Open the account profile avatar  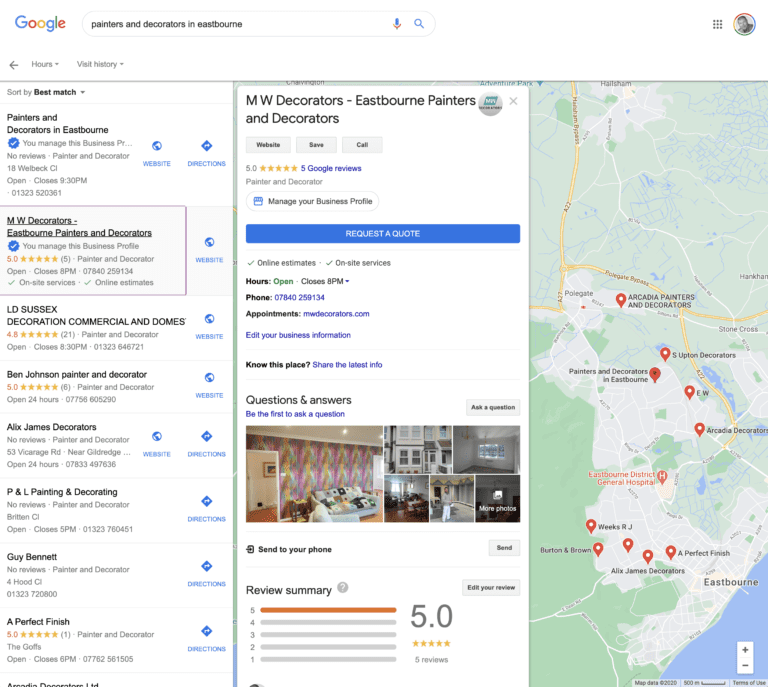[x=744, y=24]
